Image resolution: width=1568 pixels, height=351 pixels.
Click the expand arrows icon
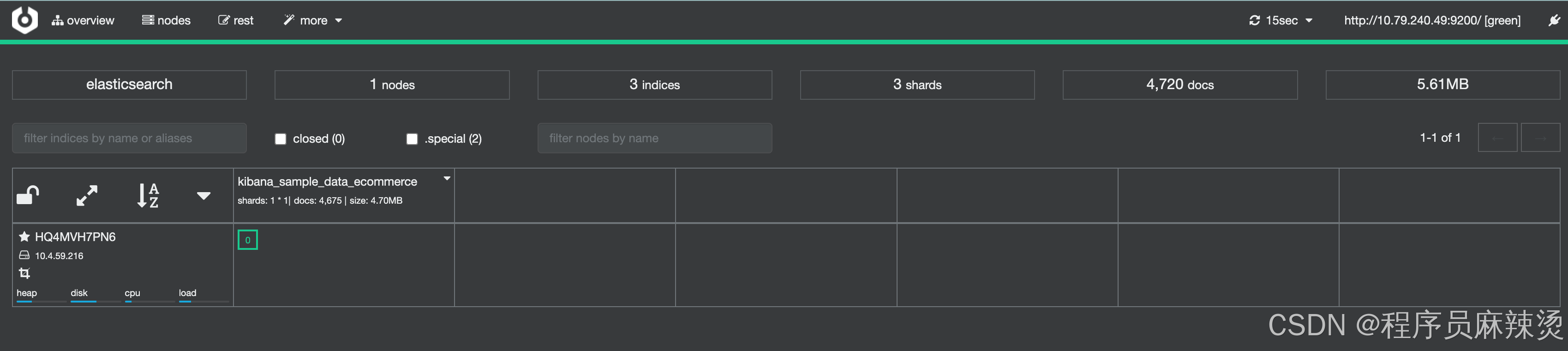pos(87,196)
